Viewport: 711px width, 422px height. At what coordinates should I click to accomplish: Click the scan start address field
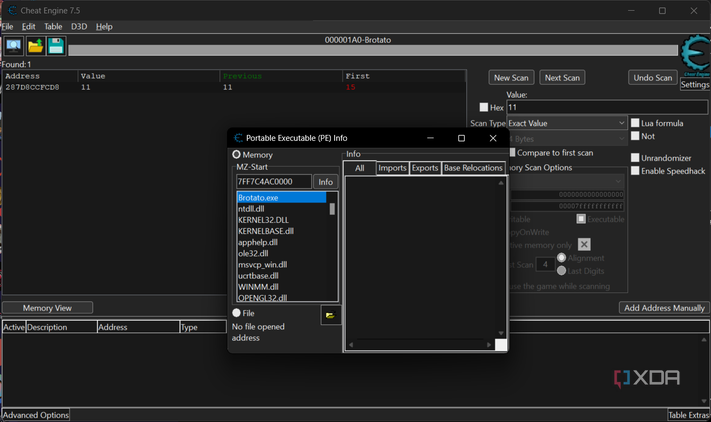567,194
